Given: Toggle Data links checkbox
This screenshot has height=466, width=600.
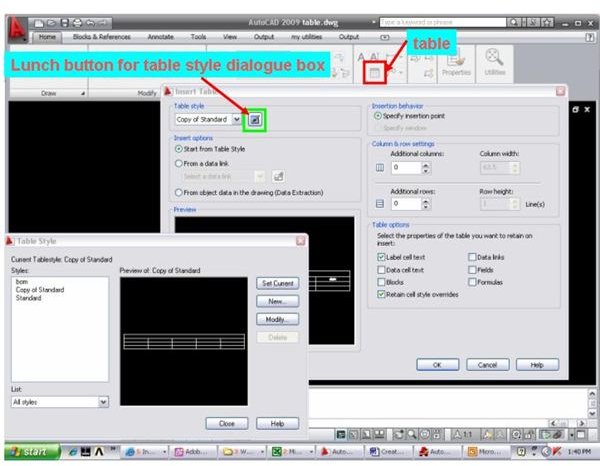Looking at the screenshot, I should (472, 257).
